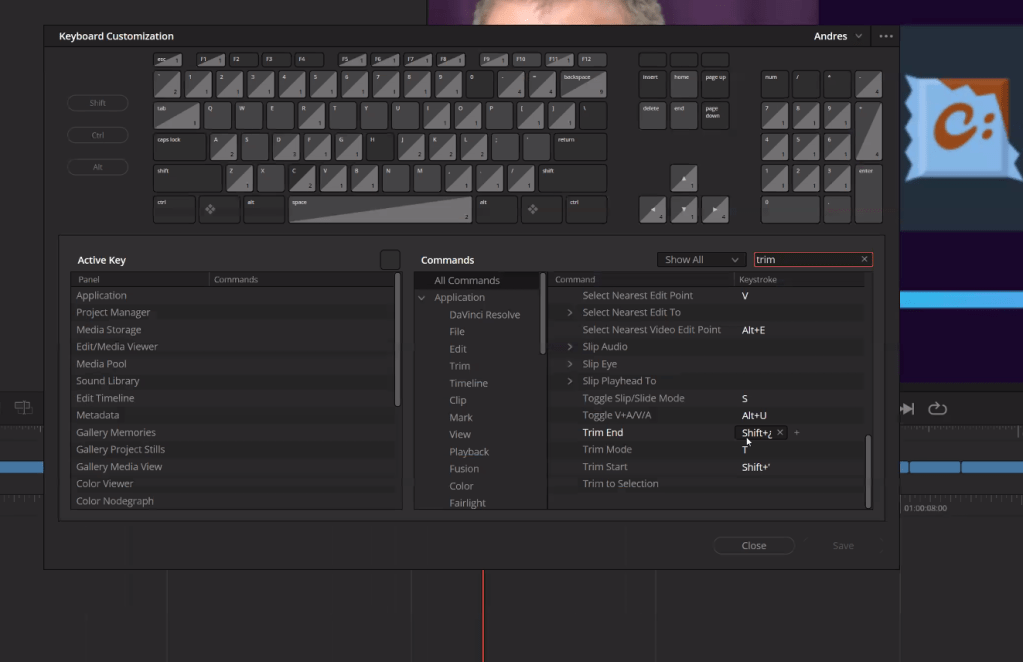Select Select Nearest Edit Point row
1023x662 pixels.
tap(707, 295)
